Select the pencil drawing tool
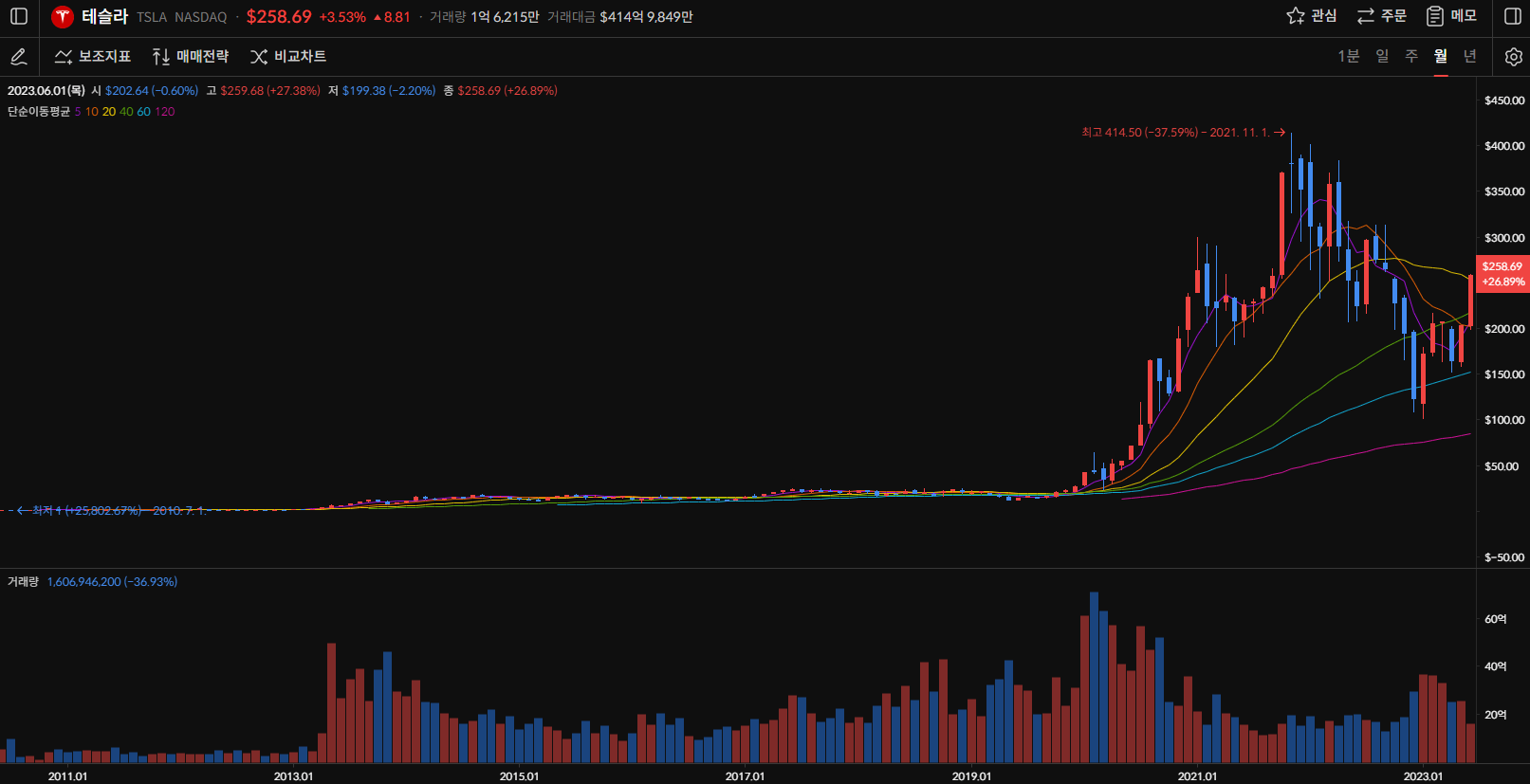The width and height of the screenshot is (1530, 784). [18, 57]
